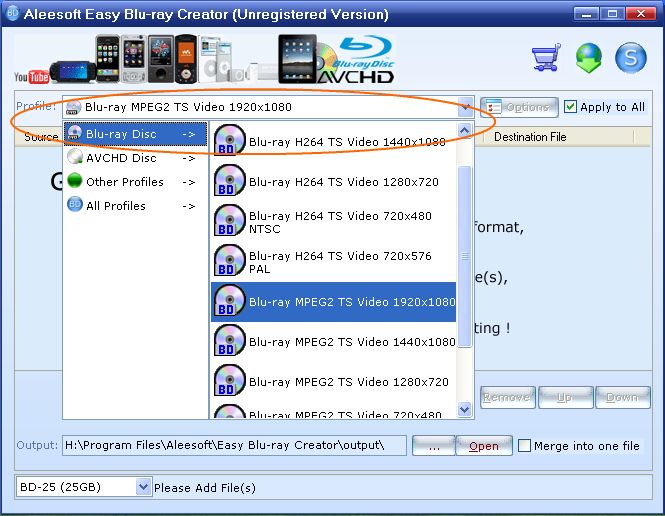Click the green globe download icon
This screenshot has height=516, width=665.
pyautogui.click(x=588, y=58)
